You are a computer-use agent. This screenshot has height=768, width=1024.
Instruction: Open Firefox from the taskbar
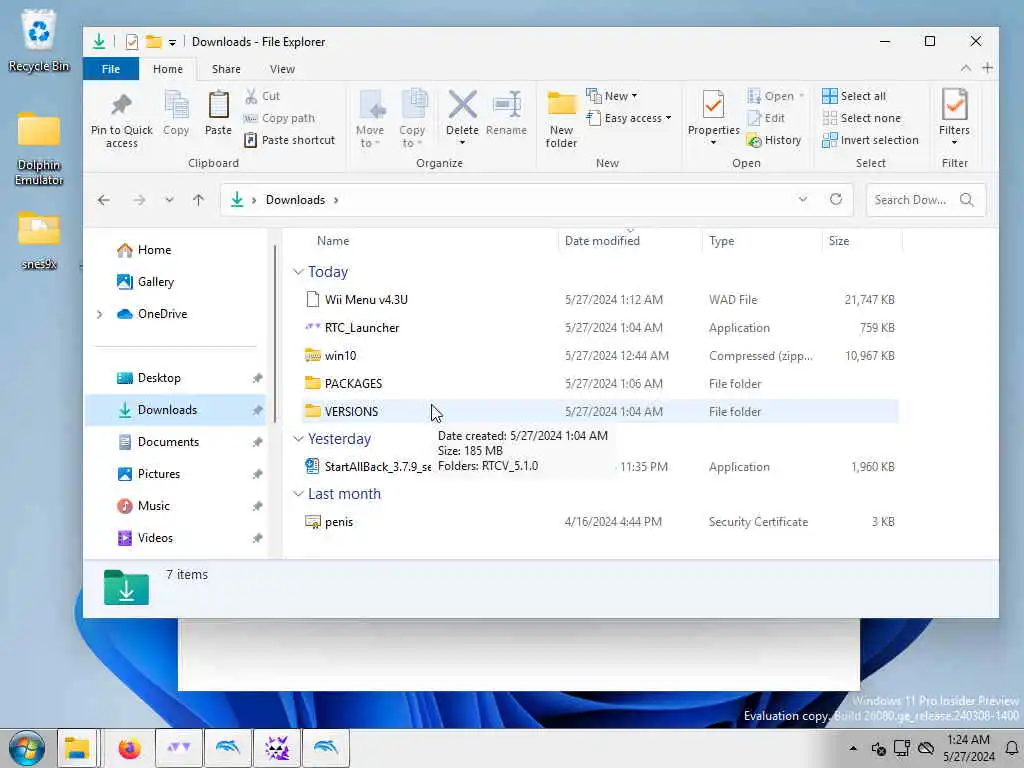click(x=129, y=748)
